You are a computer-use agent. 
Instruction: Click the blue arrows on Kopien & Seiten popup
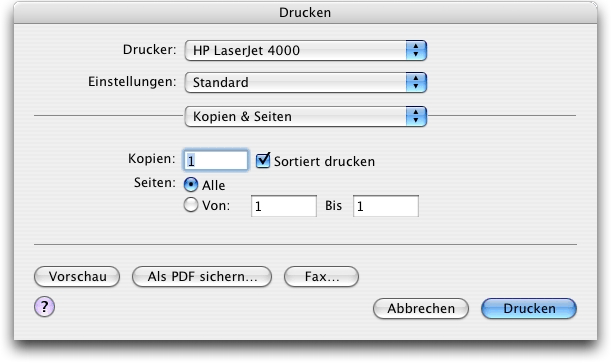pos(416,116)
